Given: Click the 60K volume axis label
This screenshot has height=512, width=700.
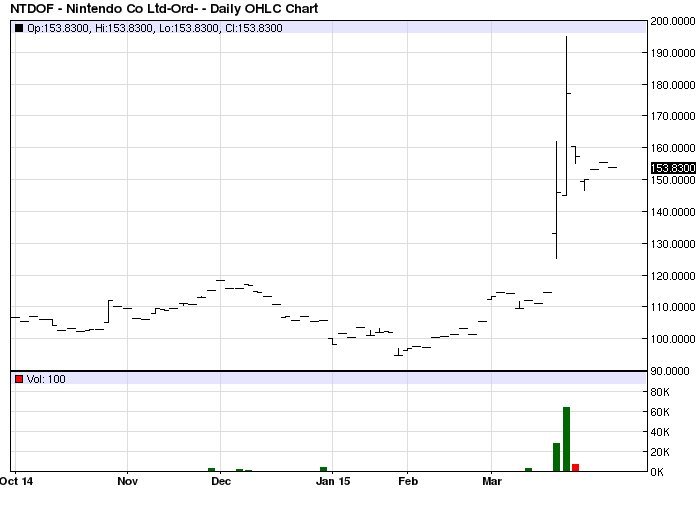Looking at the screenshot, I should 660,412.
